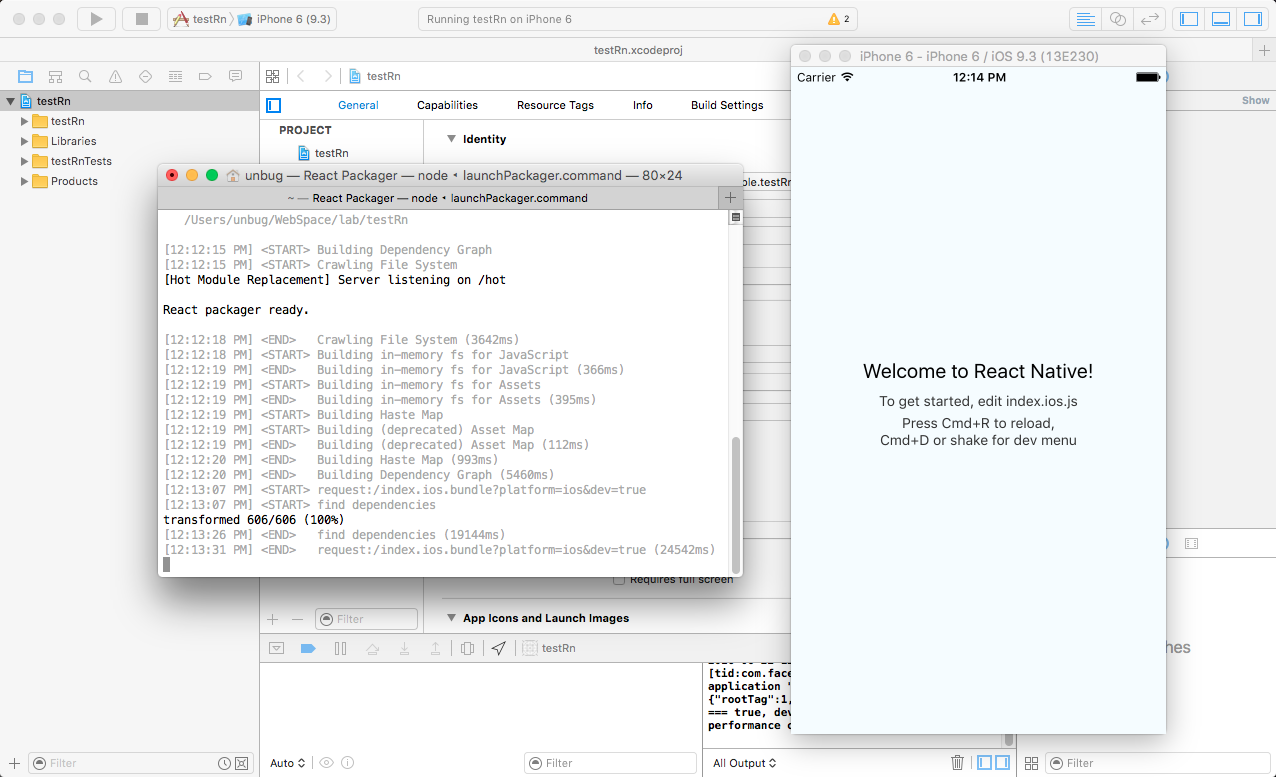
Task: Show the report navigator
Action: tap(235, 76)
